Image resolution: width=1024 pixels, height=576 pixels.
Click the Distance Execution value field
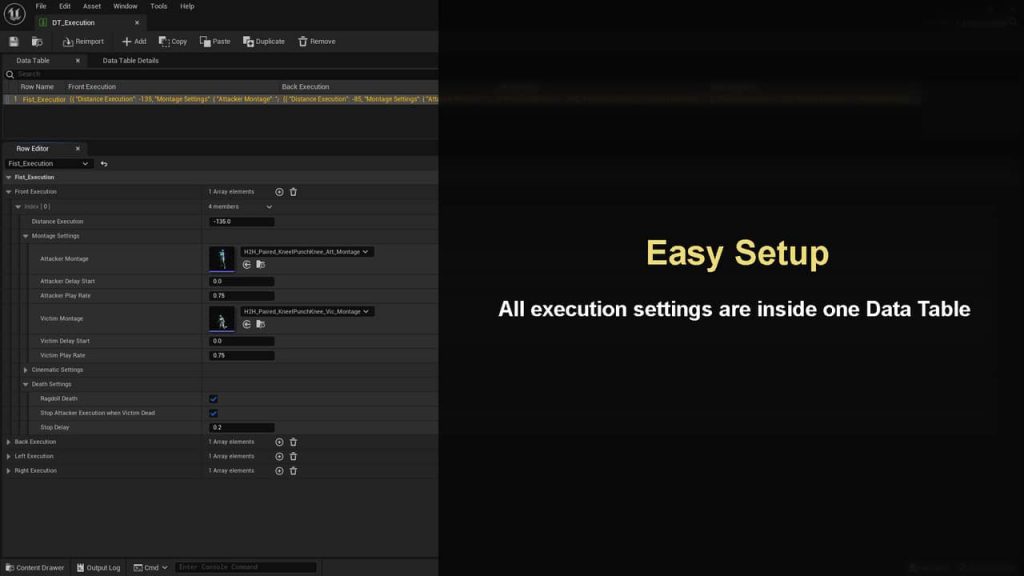click(x=242, y=222)
